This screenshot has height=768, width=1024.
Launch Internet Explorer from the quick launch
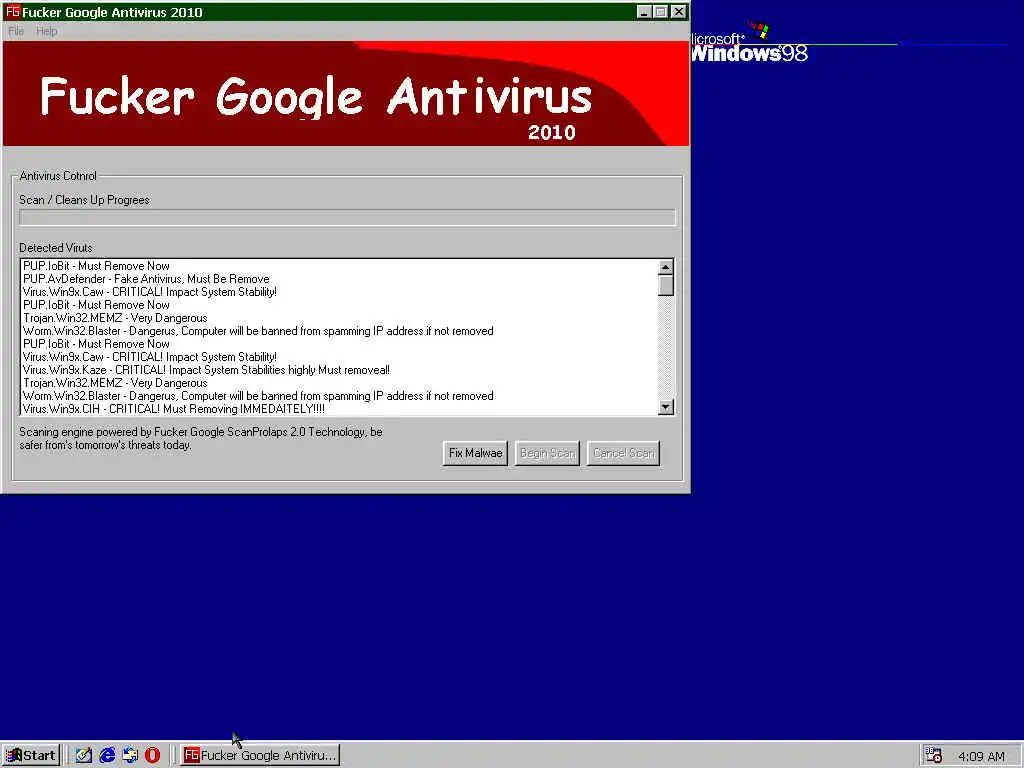pyautogui.click(x=107, y=755)
